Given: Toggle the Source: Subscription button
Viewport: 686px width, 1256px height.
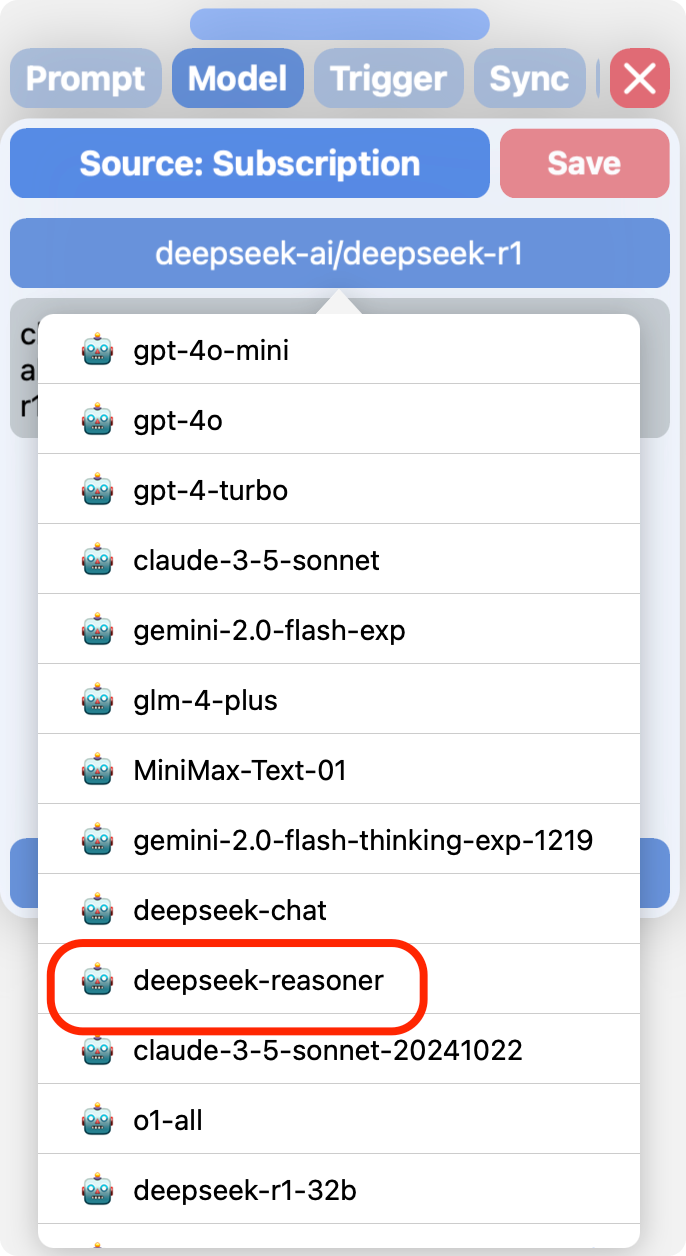Looking at the screenshot, I should click(x=250, y=163).
